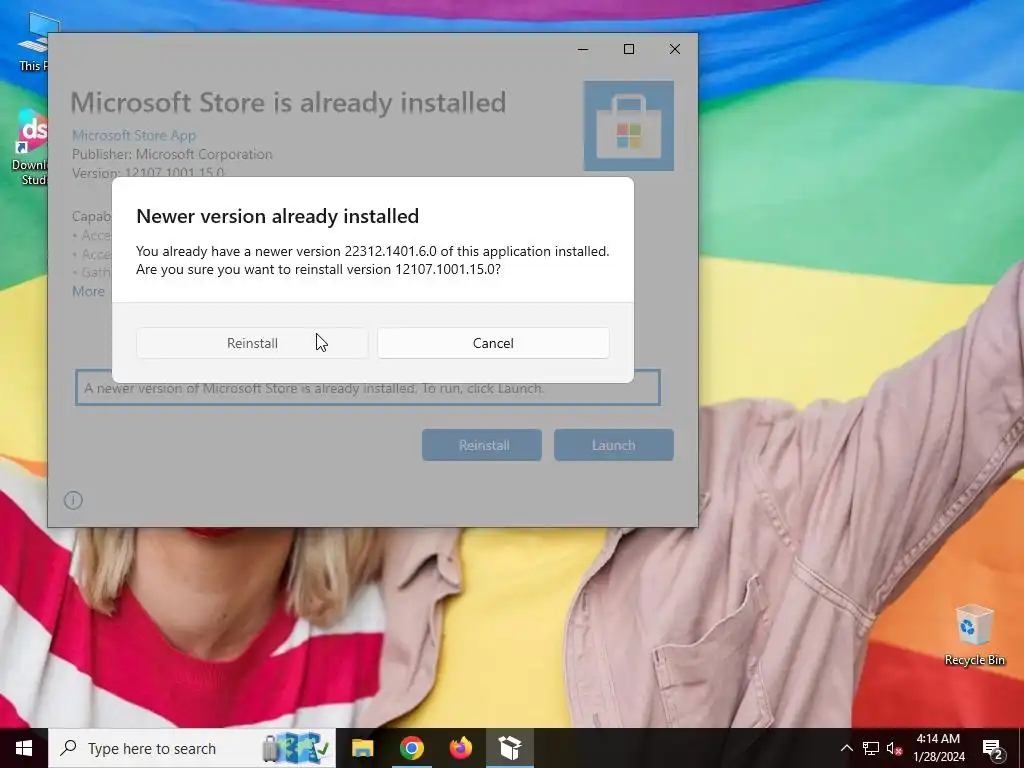This screenshot has height=768, width=1024.
Task: Launch Google Chrome from taskbar
Action: click(411, 748)
